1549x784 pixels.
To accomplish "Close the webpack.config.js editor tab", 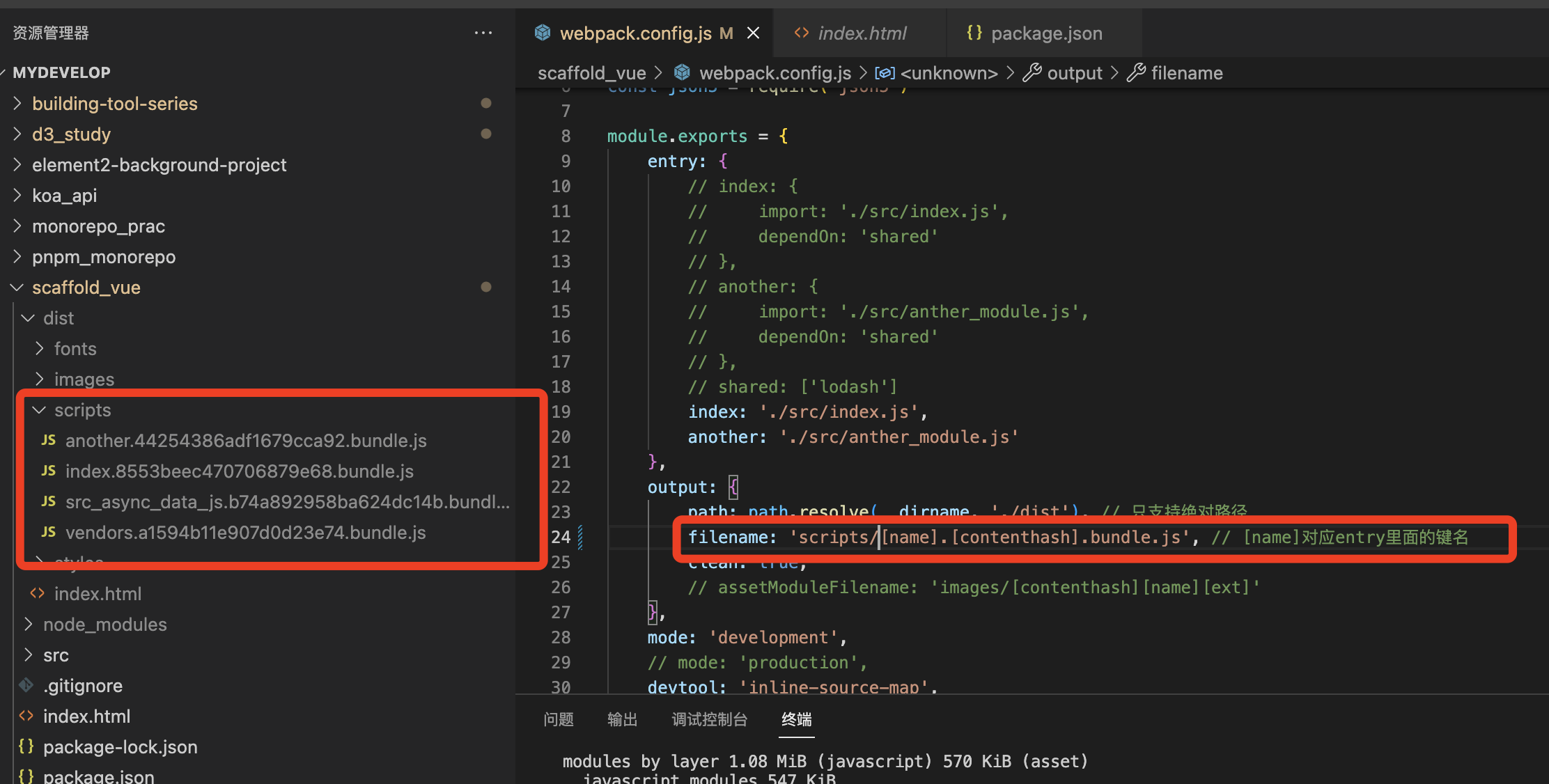I will pyautogui.click(x=753, y=33).
